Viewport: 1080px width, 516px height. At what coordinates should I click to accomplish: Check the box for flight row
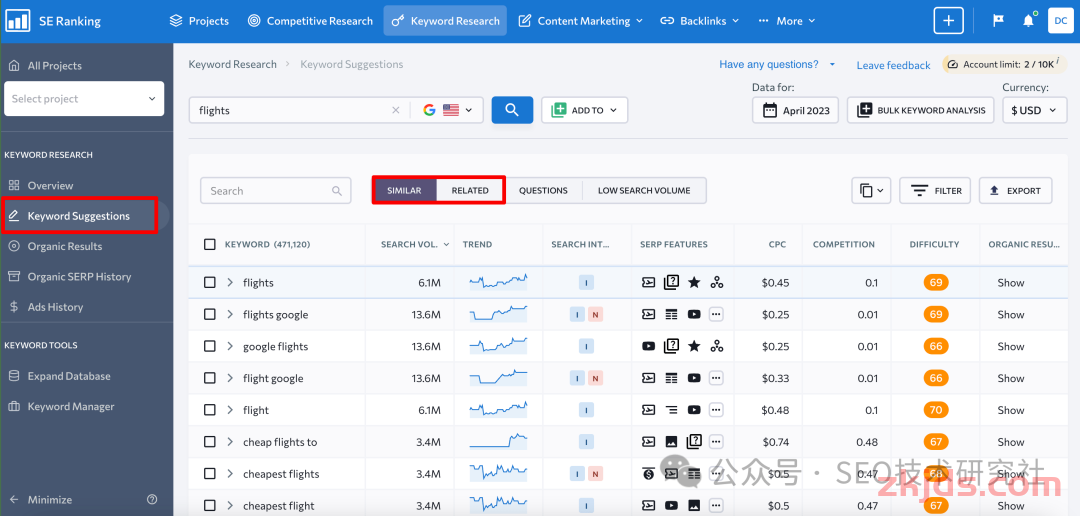point(209,410)
